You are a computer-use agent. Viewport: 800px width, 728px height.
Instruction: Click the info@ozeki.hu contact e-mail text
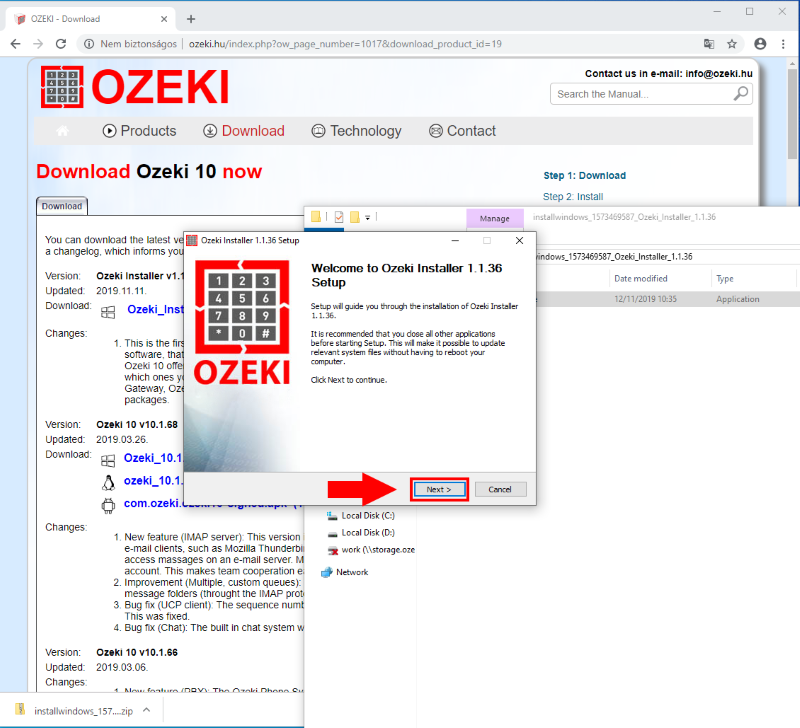(x=719, y=73)
